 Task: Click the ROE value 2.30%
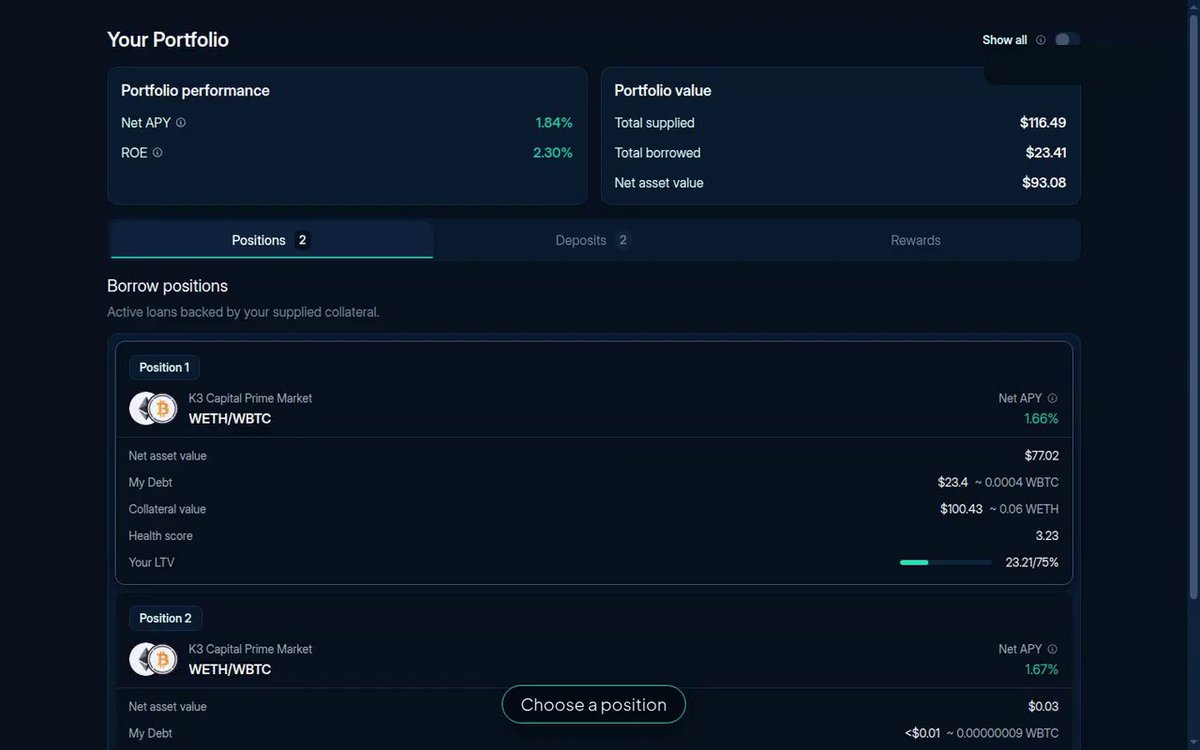pos(553,153)
